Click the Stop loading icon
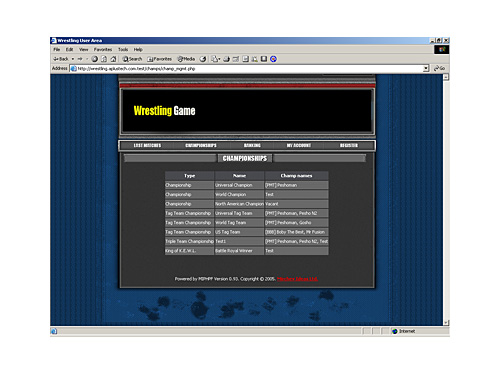The image size is (500, 375). click(x=95, y=59)
